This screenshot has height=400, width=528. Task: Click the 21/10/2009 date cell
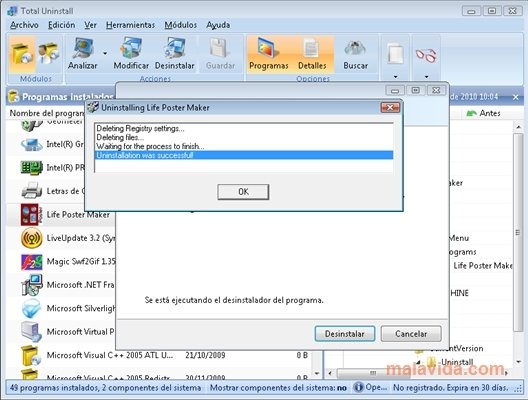[x=205, y=355]
